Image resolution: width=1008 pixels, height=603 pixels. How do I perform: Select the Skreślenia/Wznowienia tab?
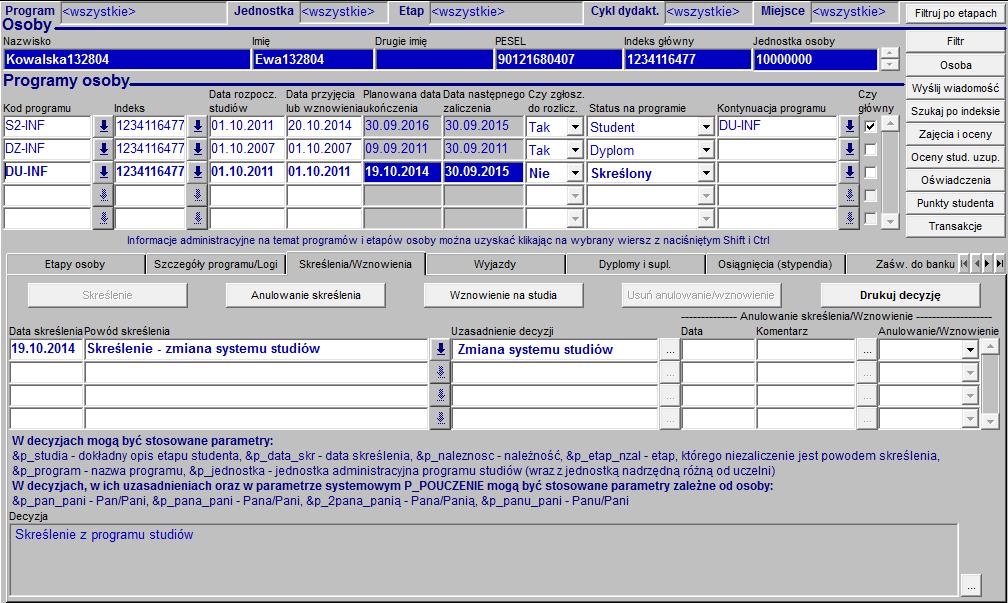pyautogui.click(x=356, y=264)
